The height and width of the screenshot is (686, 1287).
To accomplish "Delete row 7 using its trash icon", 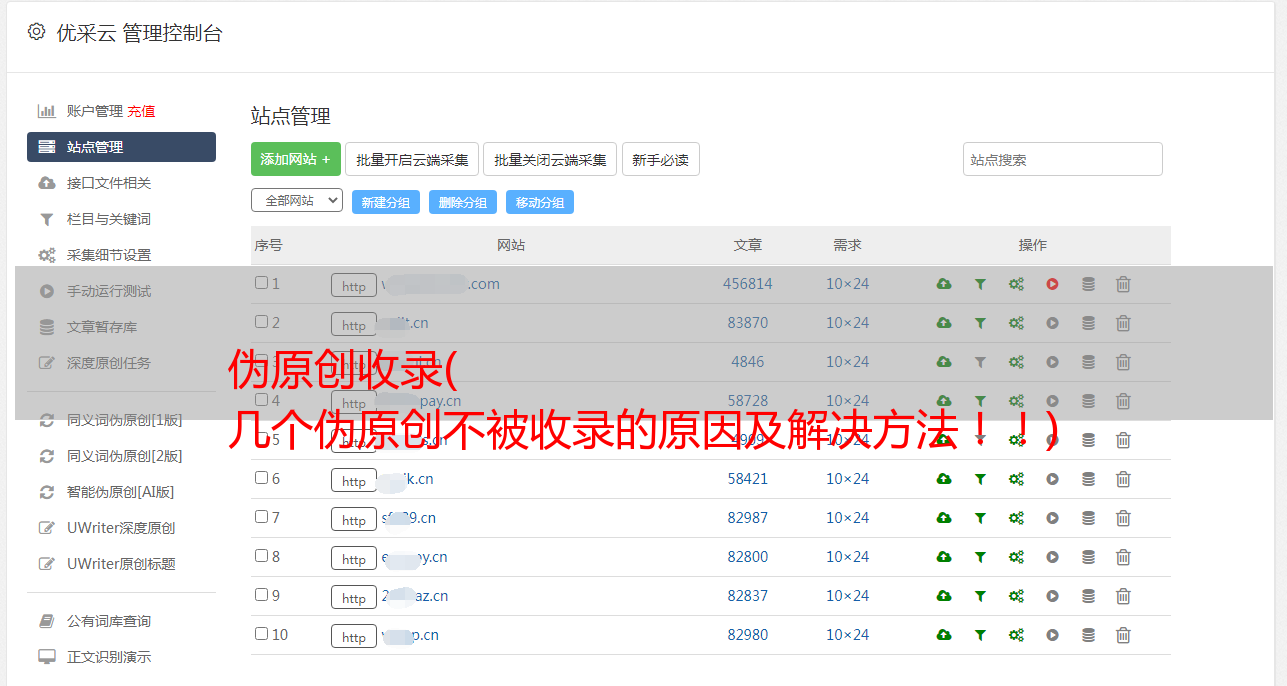I will click(x=1123, y=518).
